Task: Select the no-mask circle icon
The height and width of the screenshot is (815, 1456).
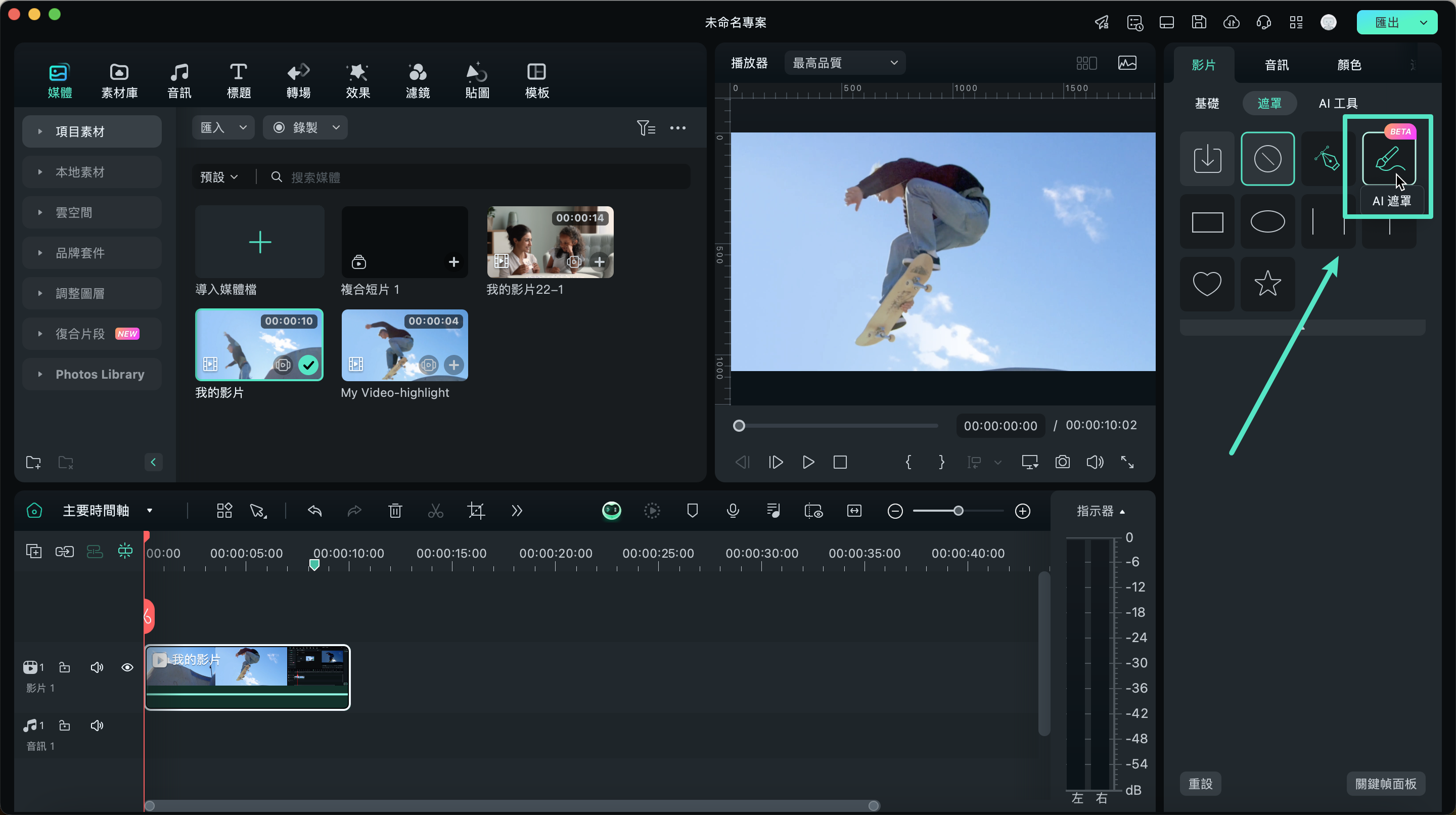Action: coord(1267,159)
